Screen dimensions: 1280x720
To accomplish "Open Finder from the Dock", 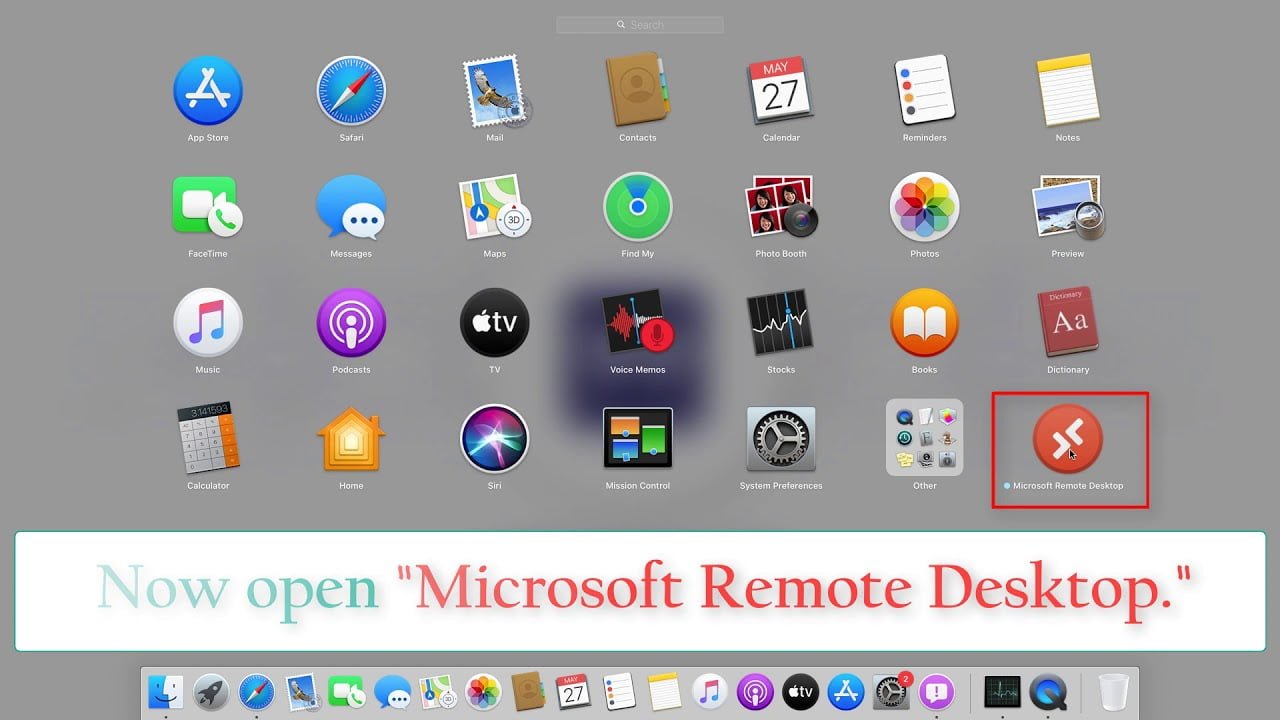I will [x=165, y=692].
